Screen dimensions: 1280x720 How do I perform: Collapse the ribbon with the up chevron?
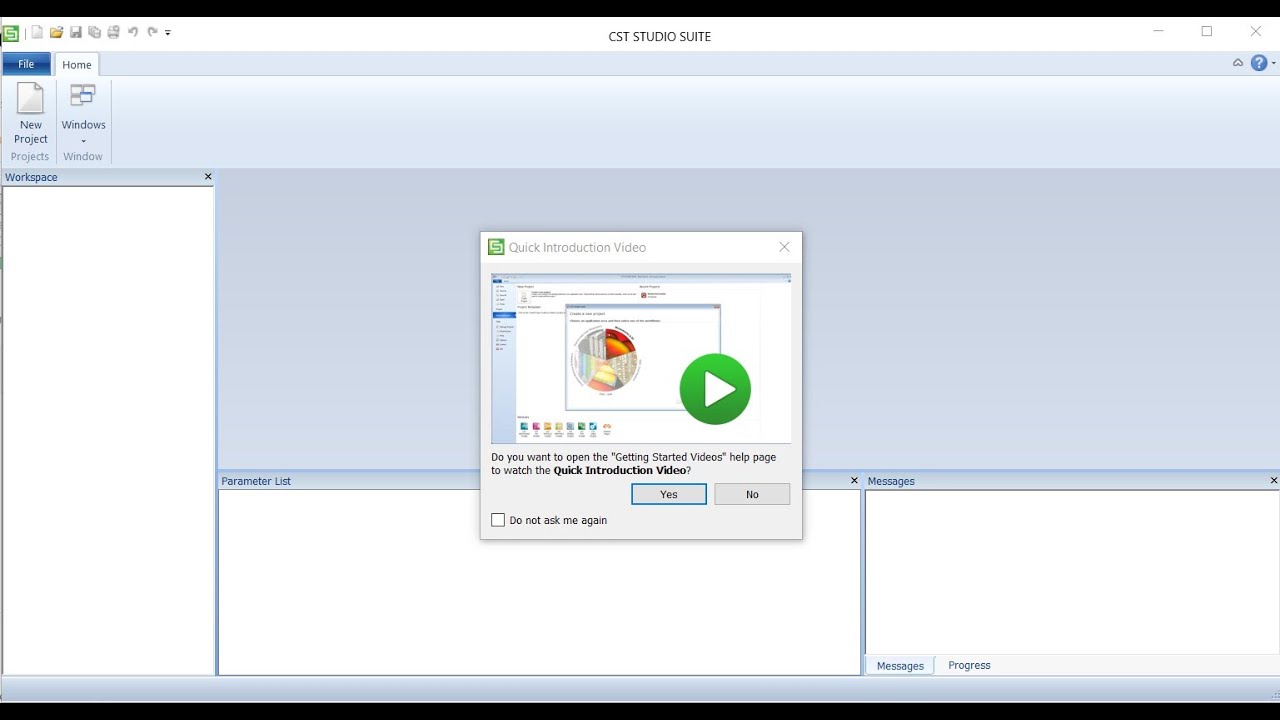[1238, 63]
